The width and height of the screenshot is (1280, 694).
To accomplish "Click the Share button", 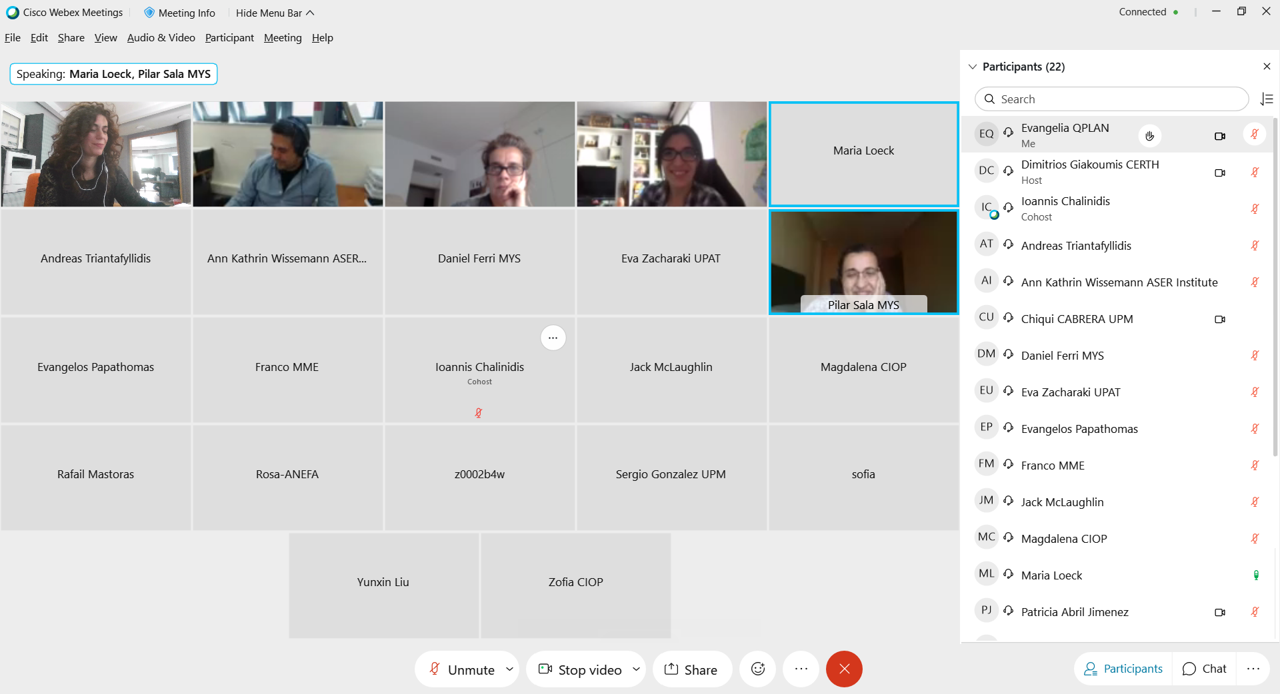I will coord(691,669).
